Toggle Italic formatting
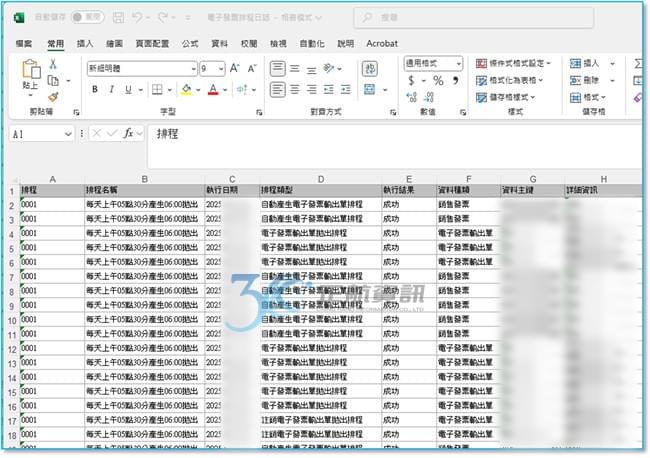650x458 pixels. coord(111,89)
